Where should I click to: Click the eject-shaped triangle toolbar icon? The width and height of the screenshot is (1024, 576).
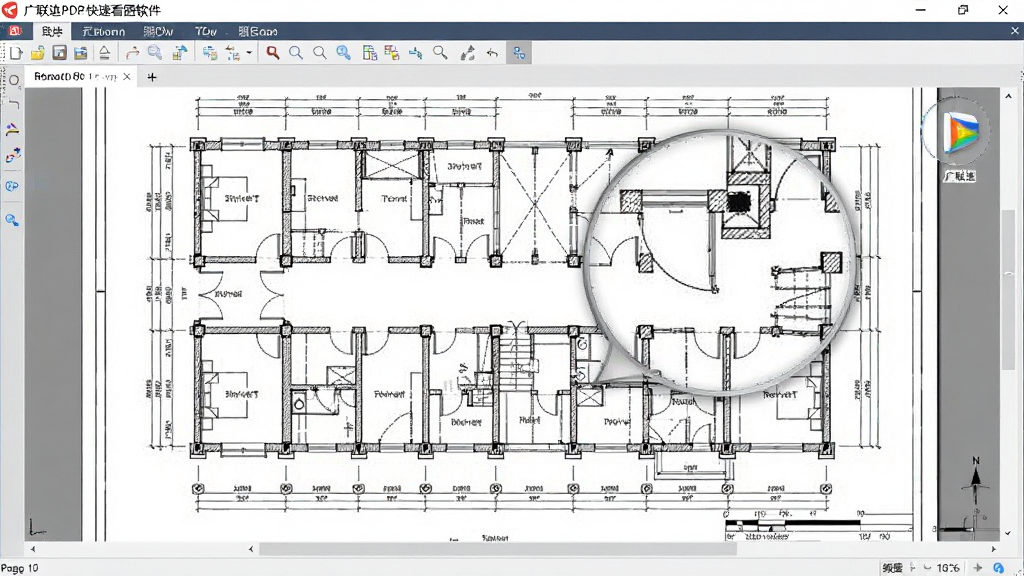(104, 53)
